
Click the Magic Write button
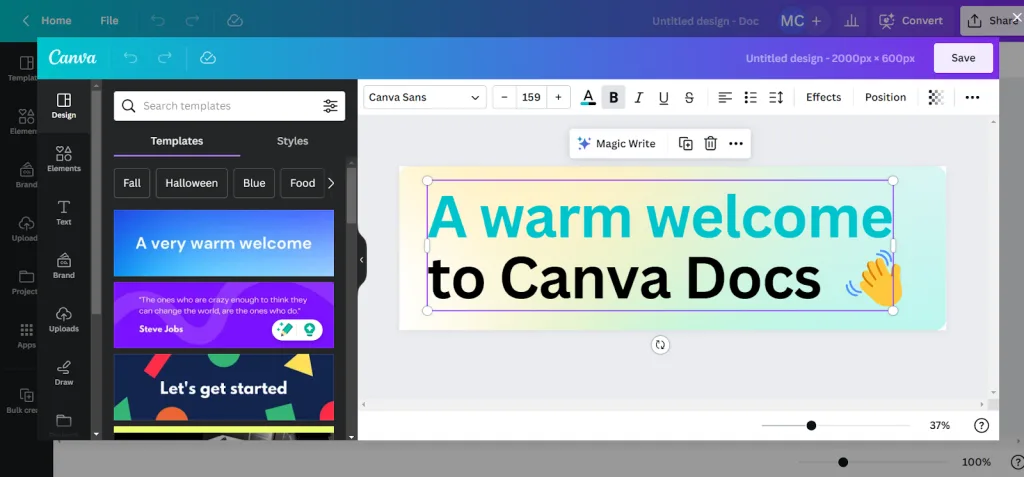tap(616, 144)
